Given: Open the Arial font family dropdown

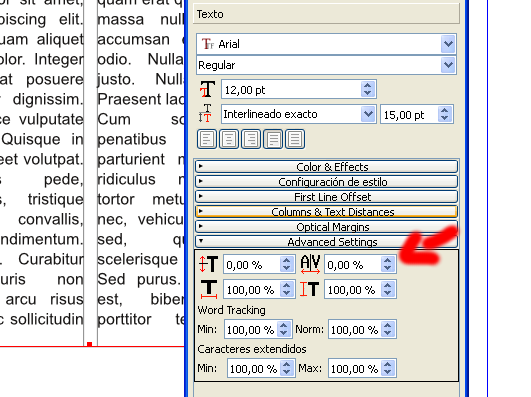Looking at the screenshot, I should 448,44.
